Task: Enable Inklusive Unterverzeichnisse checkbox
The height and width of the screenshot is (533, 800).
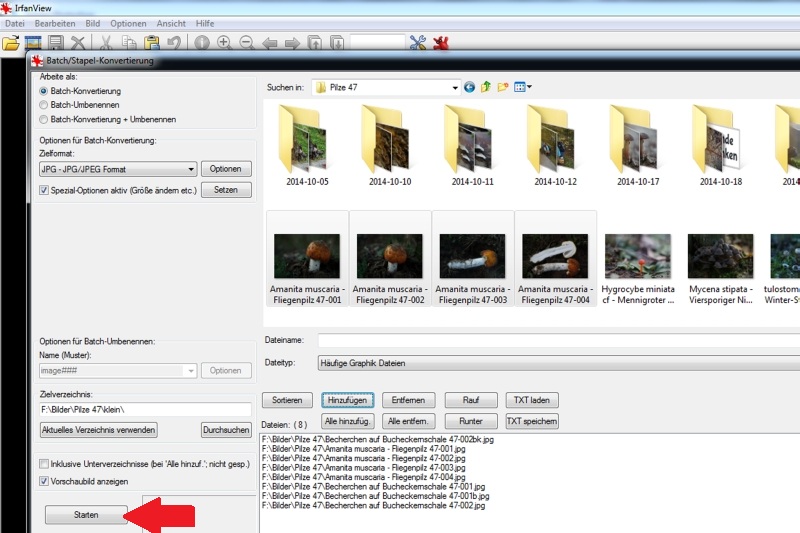Action: (44, 464)
